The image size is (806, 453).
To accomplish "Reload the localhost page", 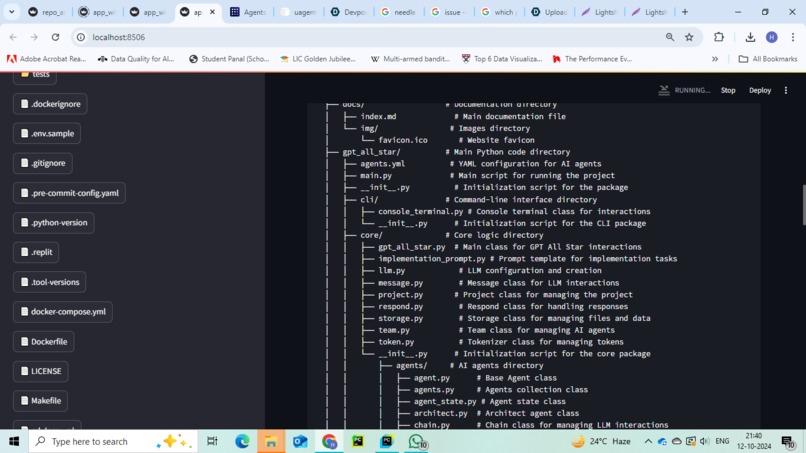I will [x=56, y=37].
